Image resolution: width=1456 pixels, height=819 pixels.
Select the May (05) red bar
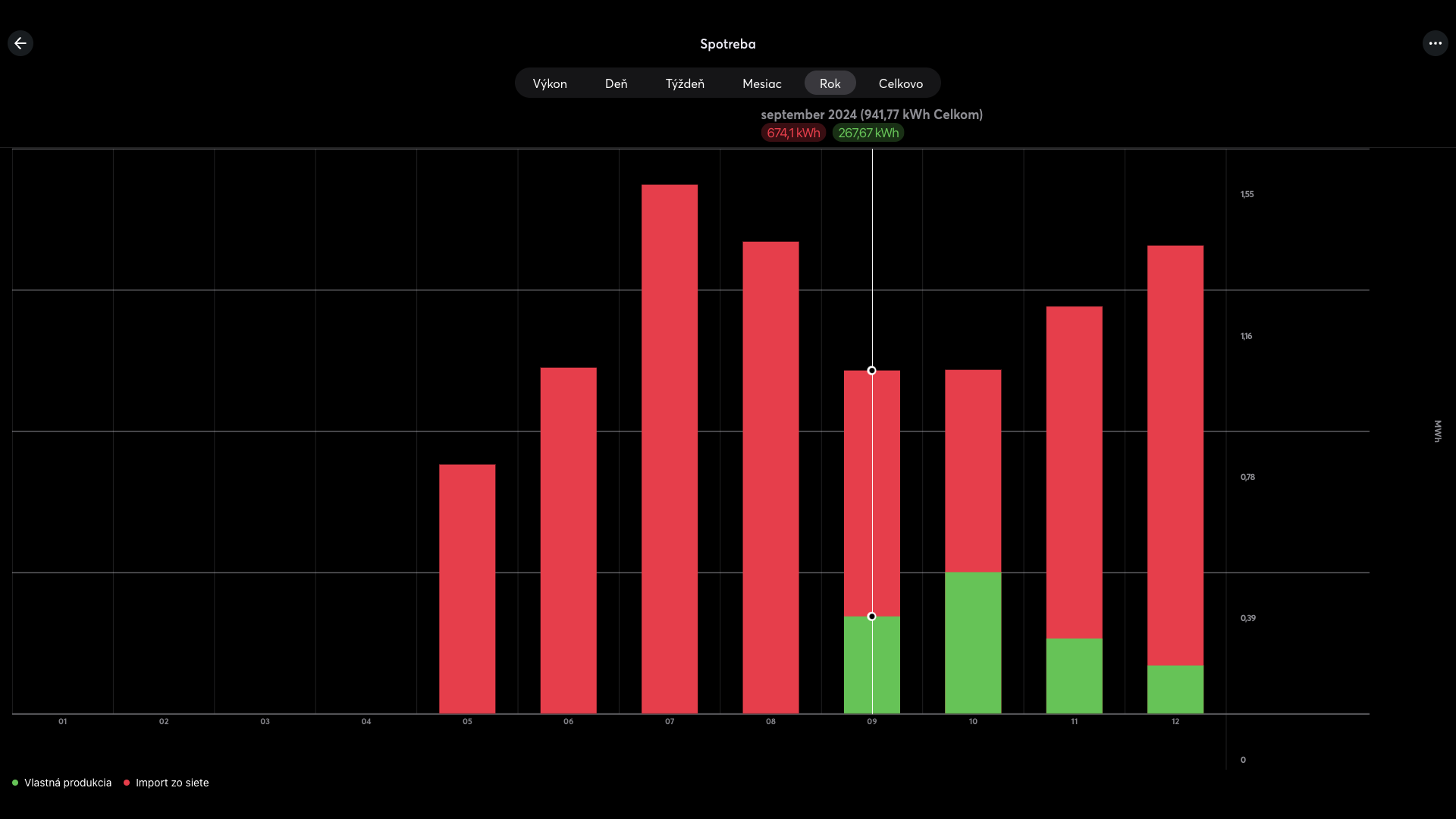(x=467, y=588)
